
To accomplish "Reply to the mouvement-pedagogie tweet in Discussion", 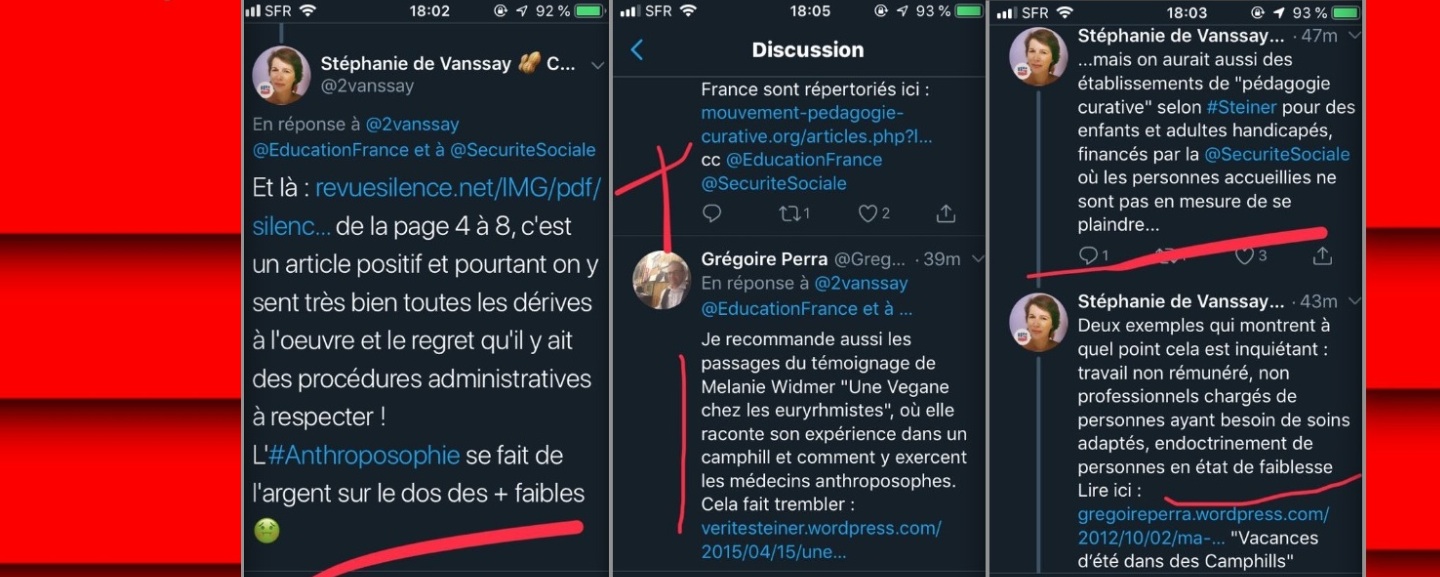I will click(712, 213).
